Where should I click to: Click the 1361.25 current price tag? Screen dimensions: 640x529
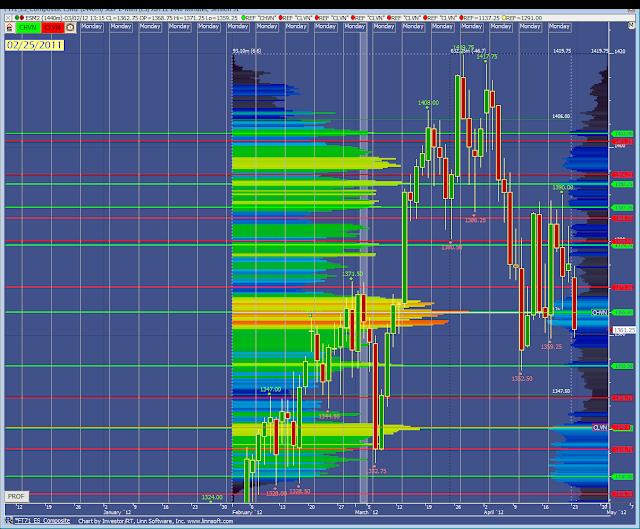coord(624,330)
